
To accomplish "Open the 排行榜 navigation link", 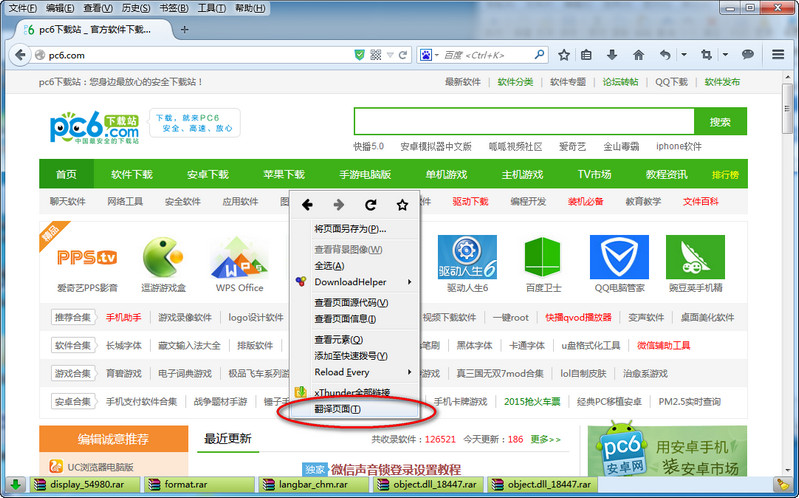I will tap(726, 175).
